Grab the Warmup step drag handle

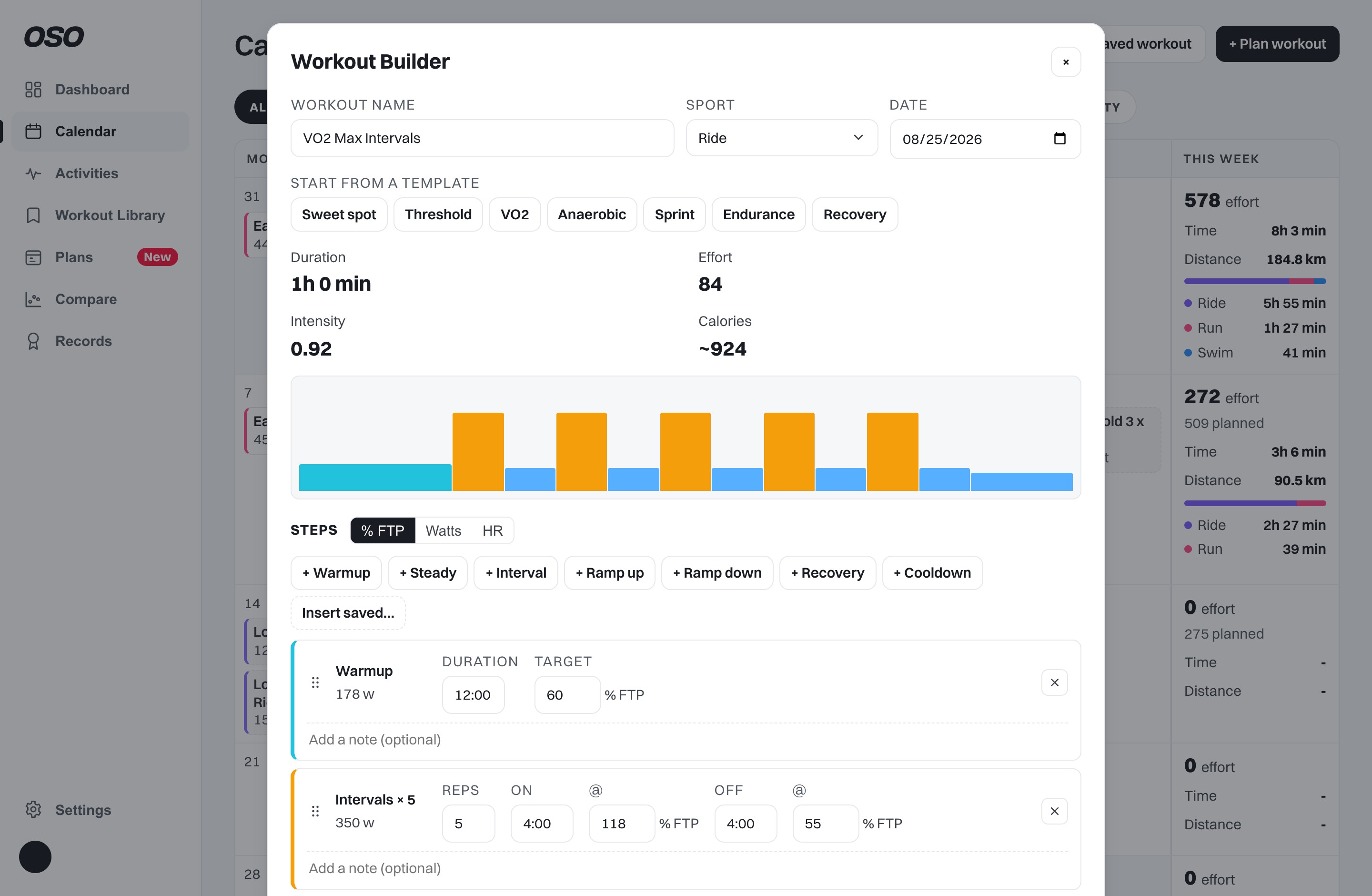(315, 682)
